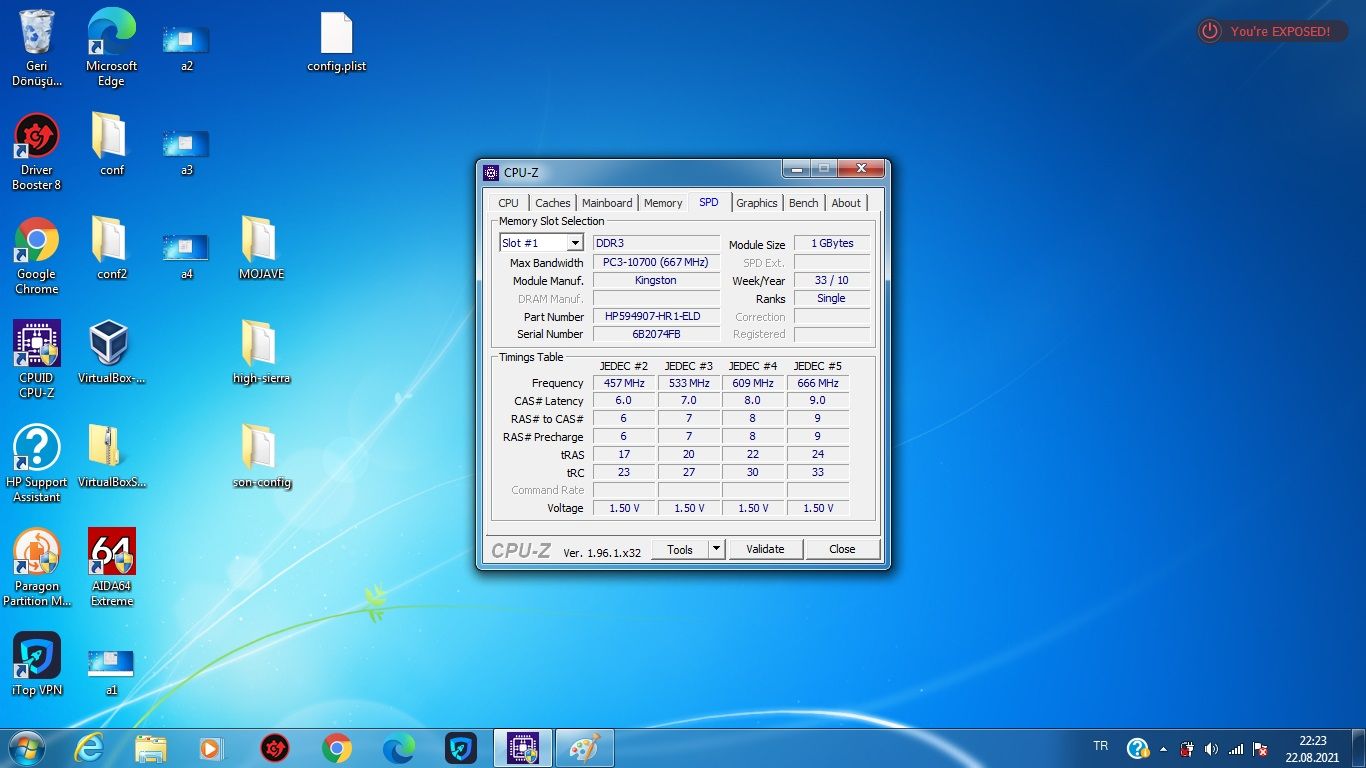Viewport: 1366px width, 768px height.
Task: Click the Validate button
Action: (765, 549)
